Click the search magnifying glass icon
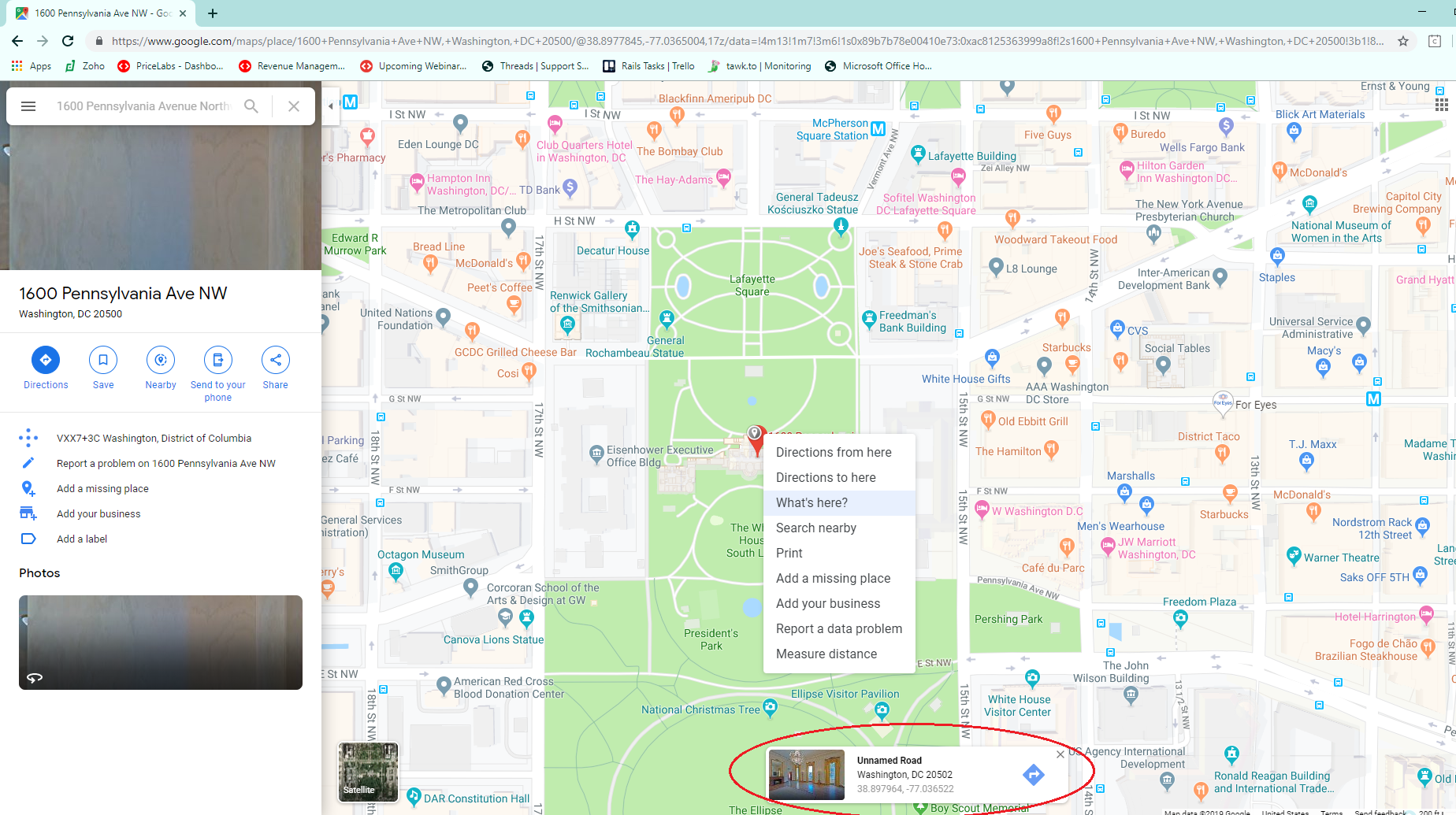 pyautogui.click(x=251, y=106)
